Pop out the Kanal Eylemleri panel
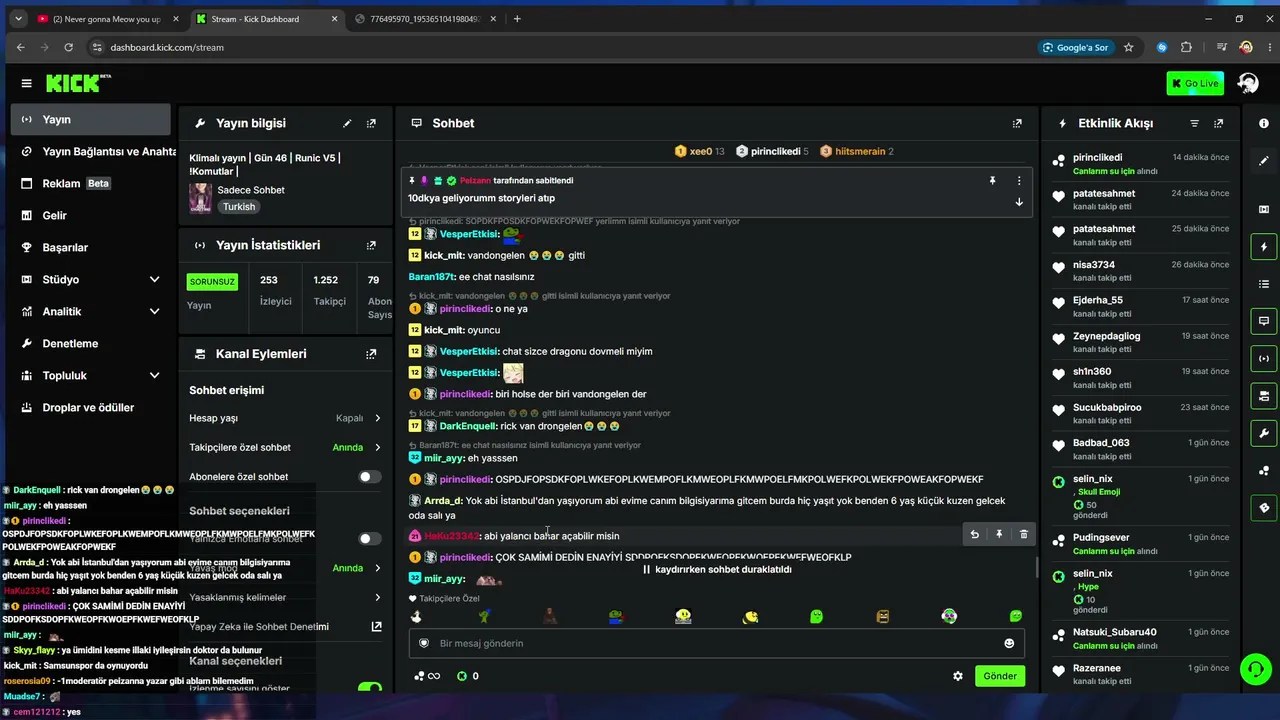 pyautogui.click(x=371, y=354)
